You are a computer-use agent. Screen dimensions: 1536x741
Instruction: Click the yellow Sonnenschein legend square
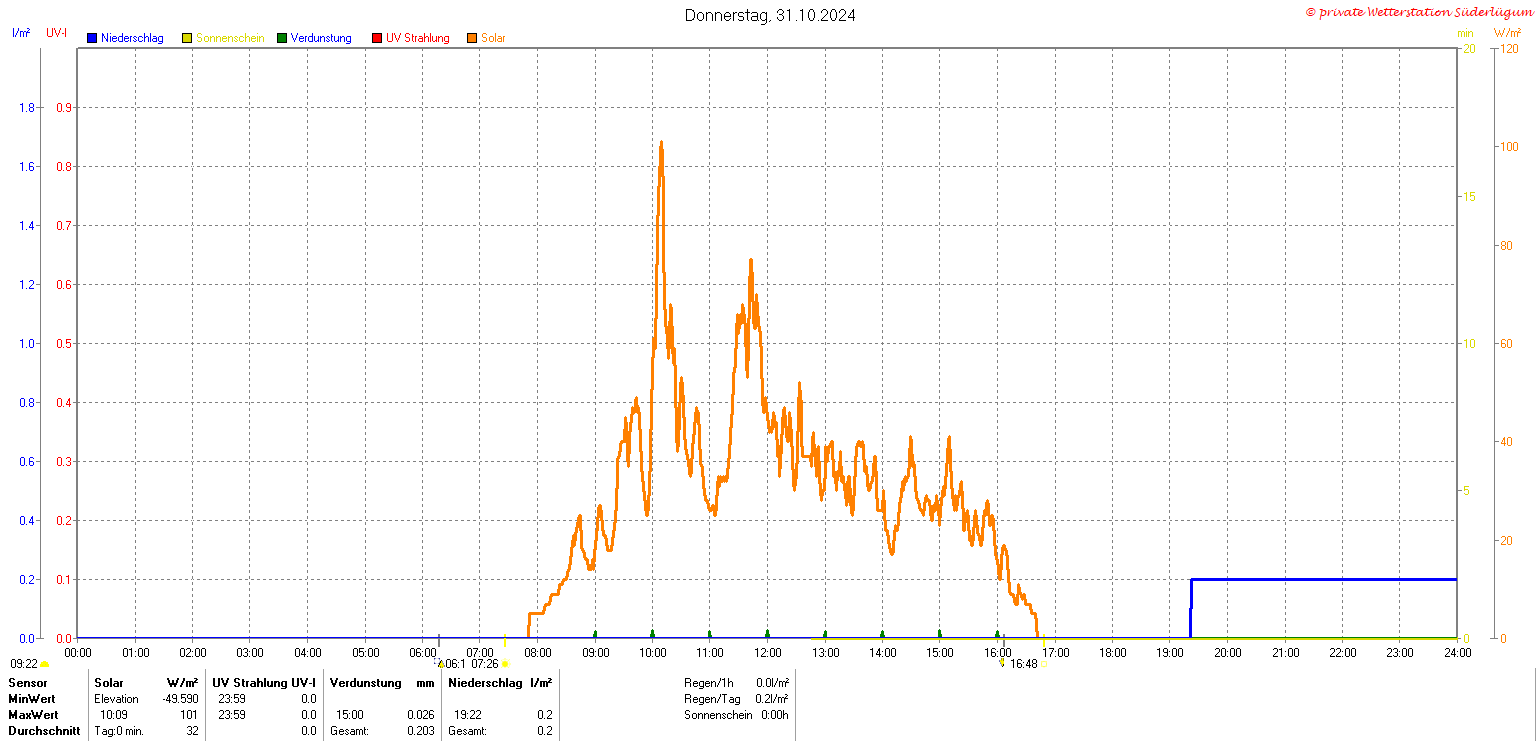[x=187, y=38]
